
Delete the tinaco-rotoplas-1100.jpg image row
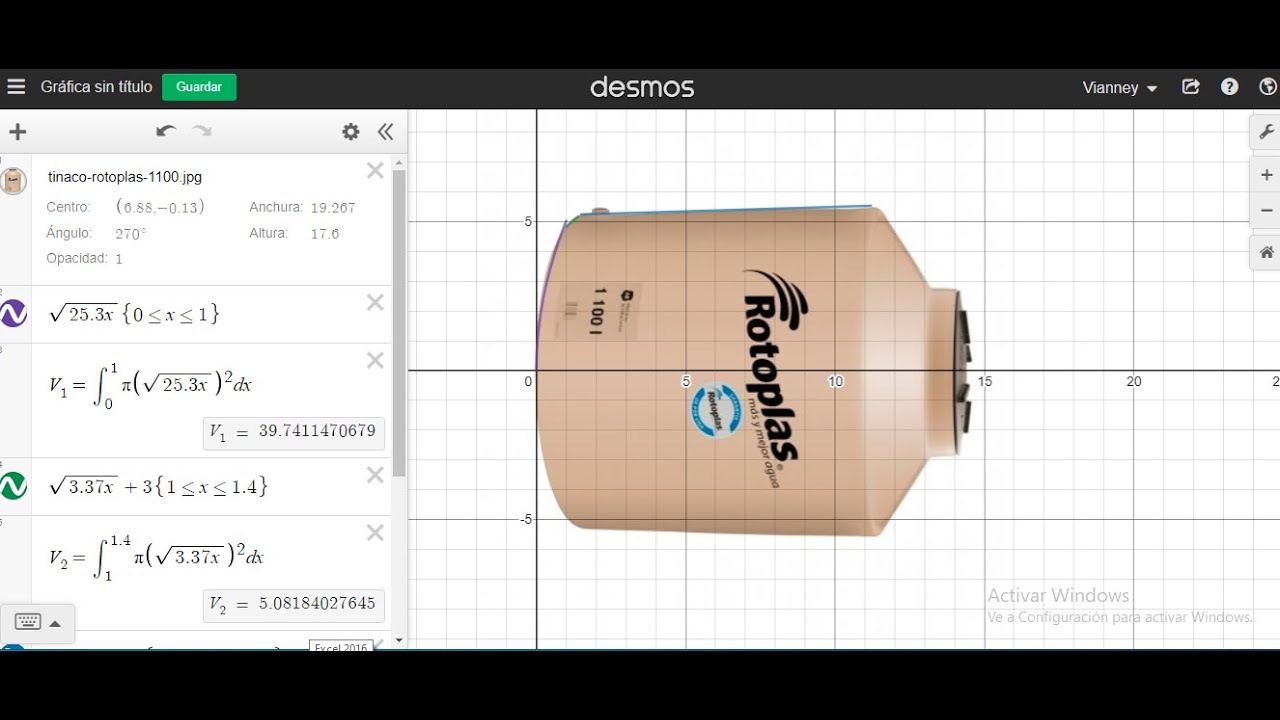click(x=375, y=171)
